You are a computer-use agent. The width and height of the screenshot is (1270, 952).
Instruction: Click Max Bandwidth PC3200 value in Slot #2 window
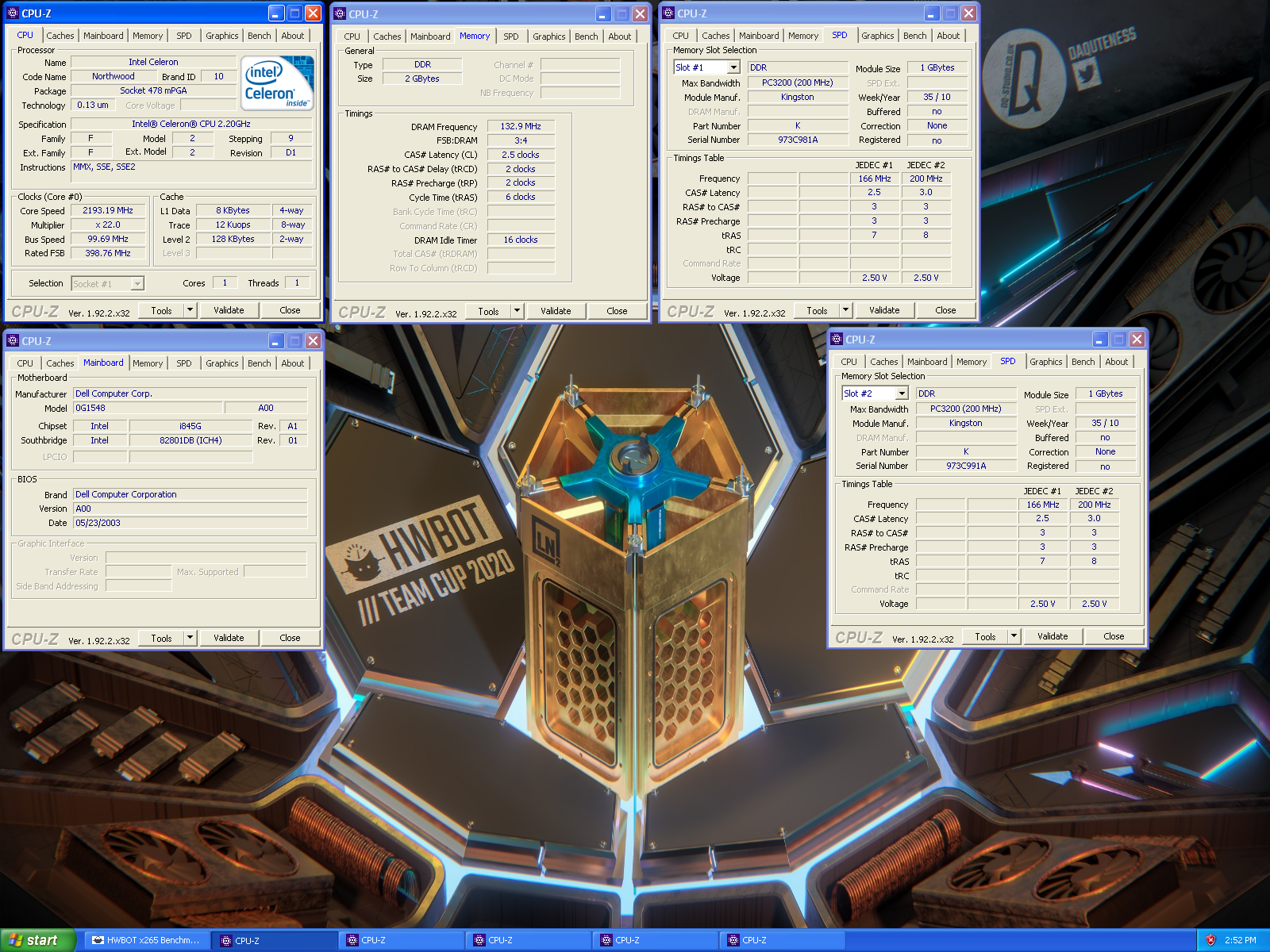click(966, 409)
